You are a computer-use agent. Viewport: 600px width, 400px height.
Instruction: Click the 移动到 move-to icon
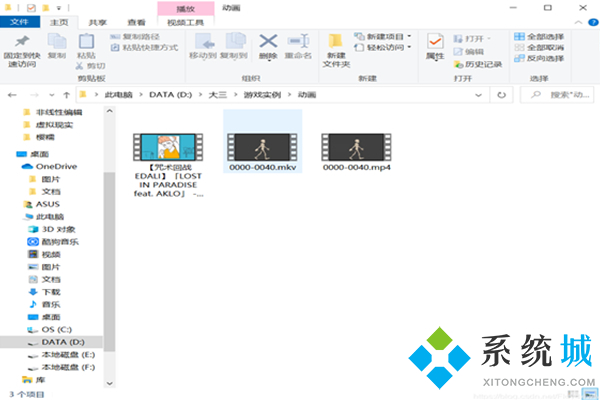(x=205, y=42)
